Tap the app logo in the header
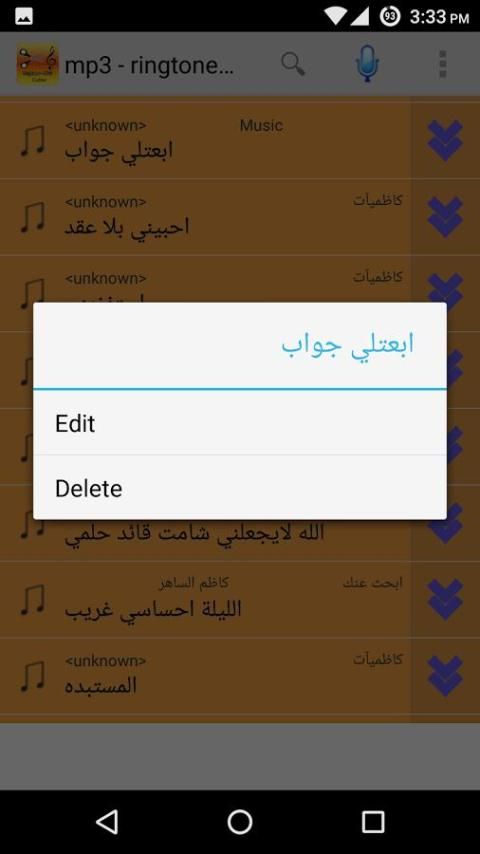 tap(37, 64)
